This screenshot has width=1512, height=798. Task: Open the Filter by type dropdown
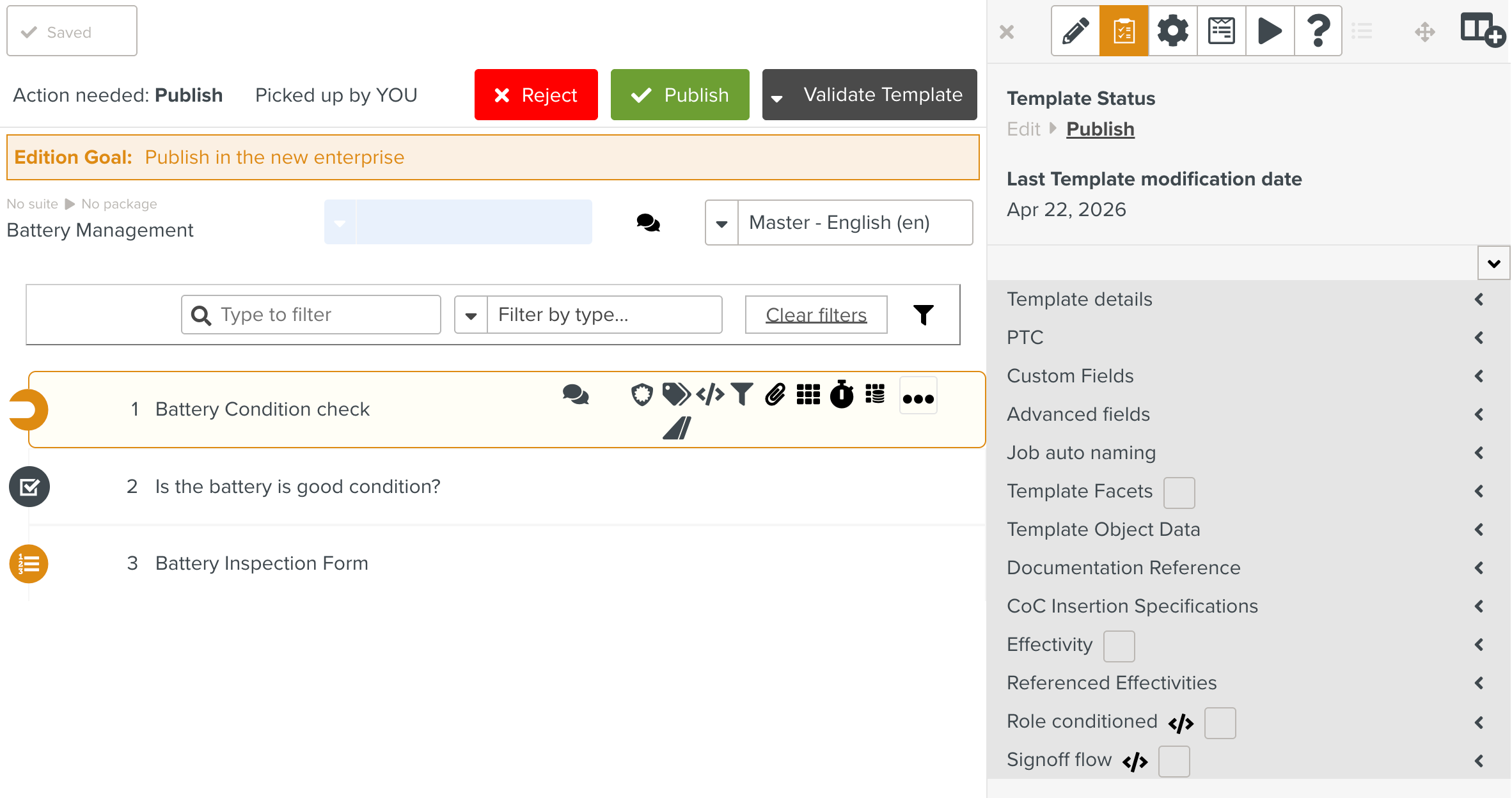click(x=588, y=315)
